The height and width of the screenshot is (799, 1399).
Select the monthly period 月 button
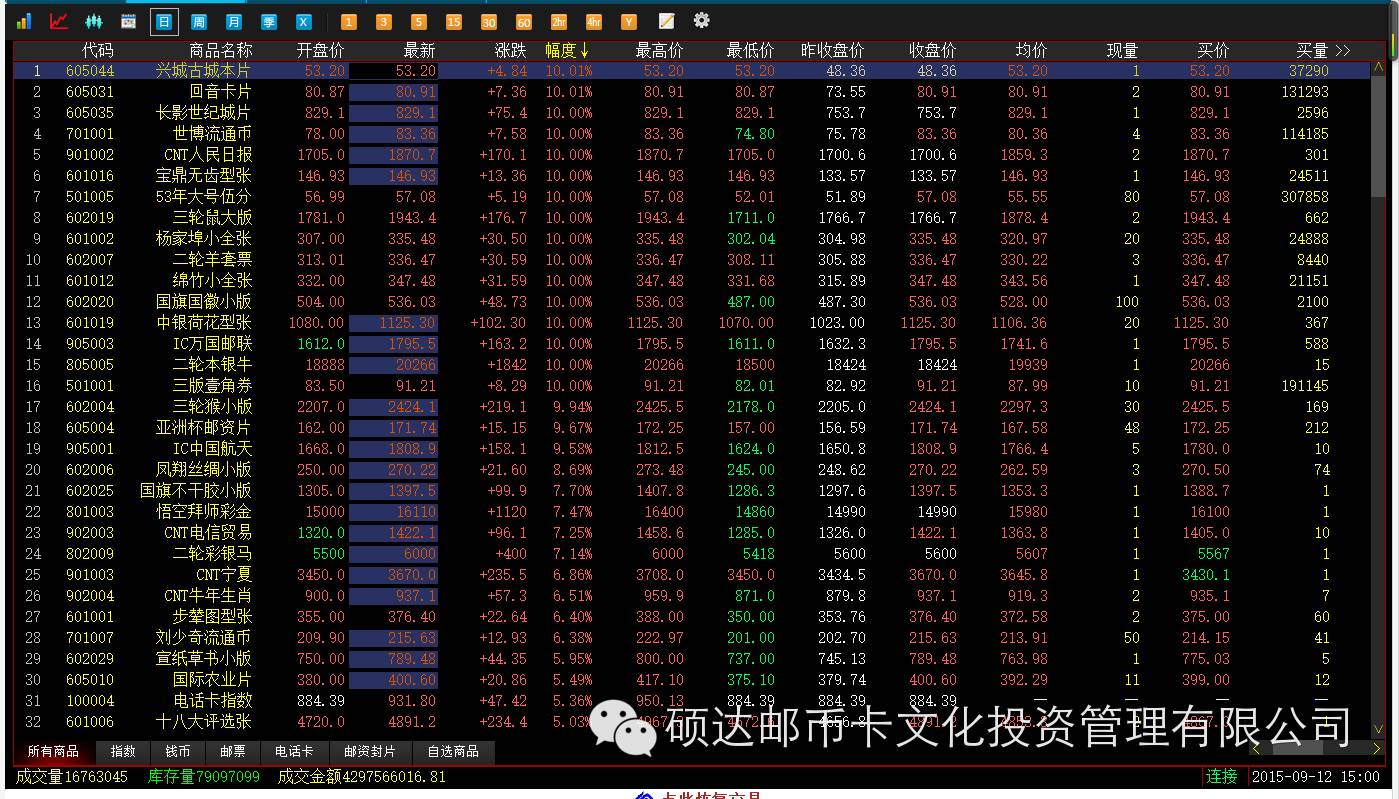234,21
